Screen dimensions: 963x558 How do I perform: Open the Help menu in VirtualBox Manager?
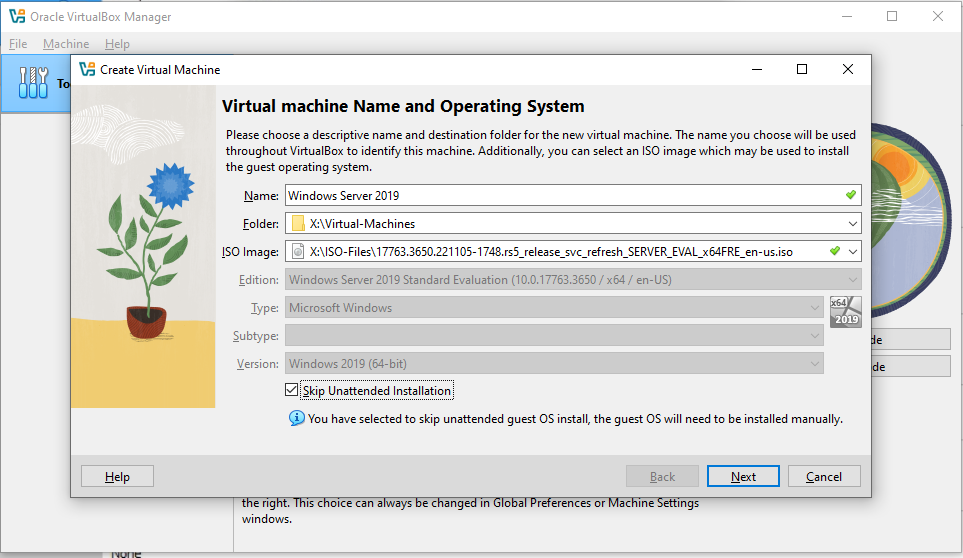click(x=117, y=44)
